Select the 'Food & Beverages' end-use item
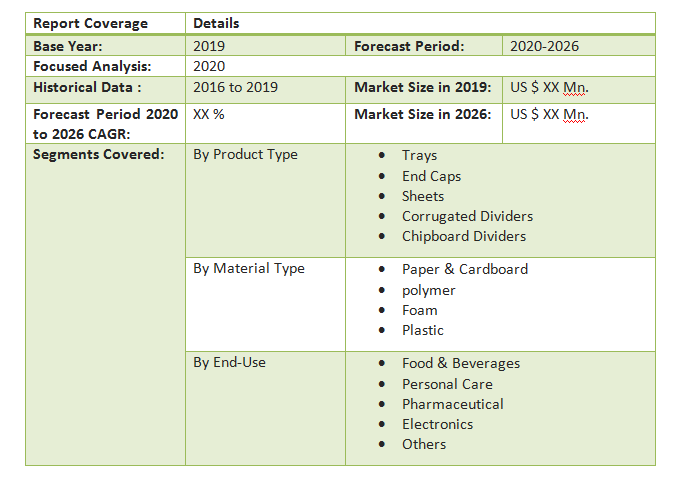 click(x=460, y=363)
